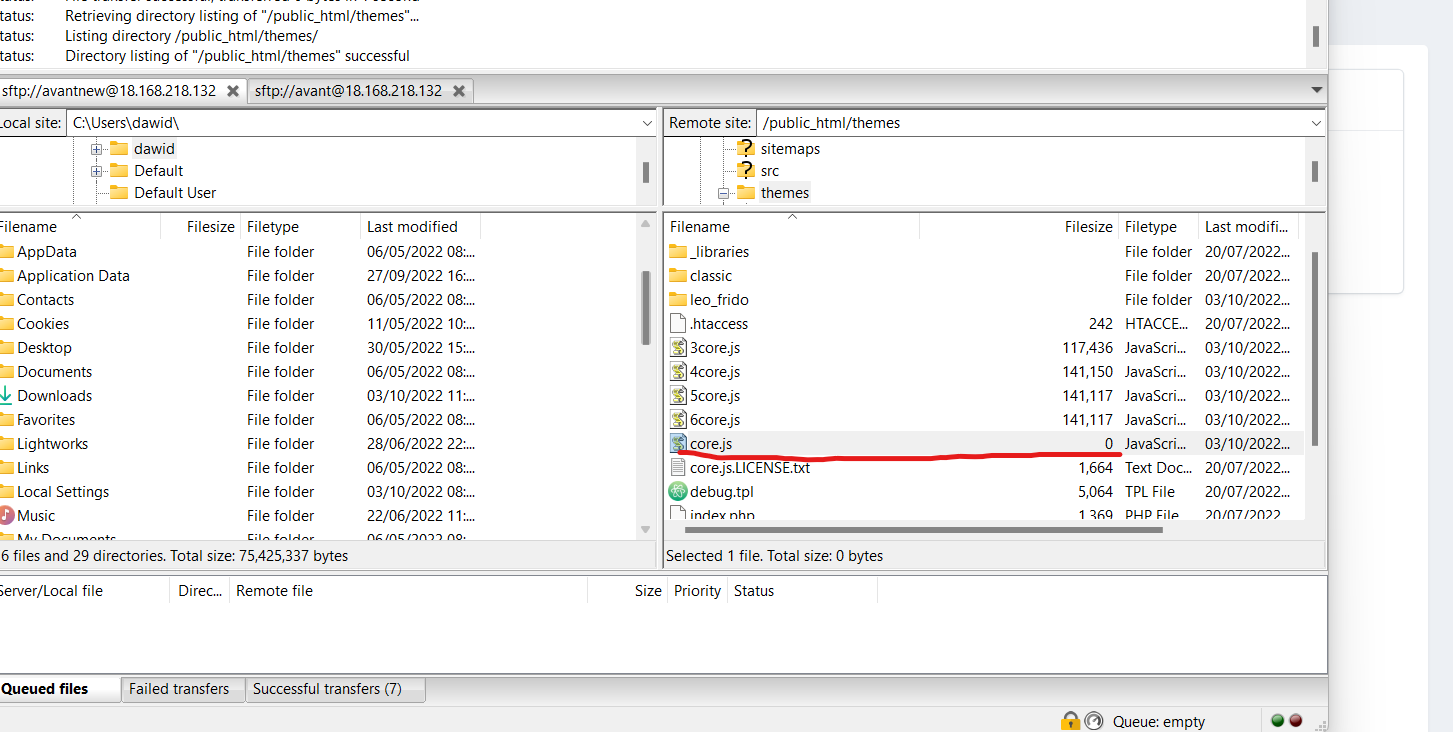
Task: Sort remote files by Filename column
Action: pyautogui.click(x=791, y=227)
